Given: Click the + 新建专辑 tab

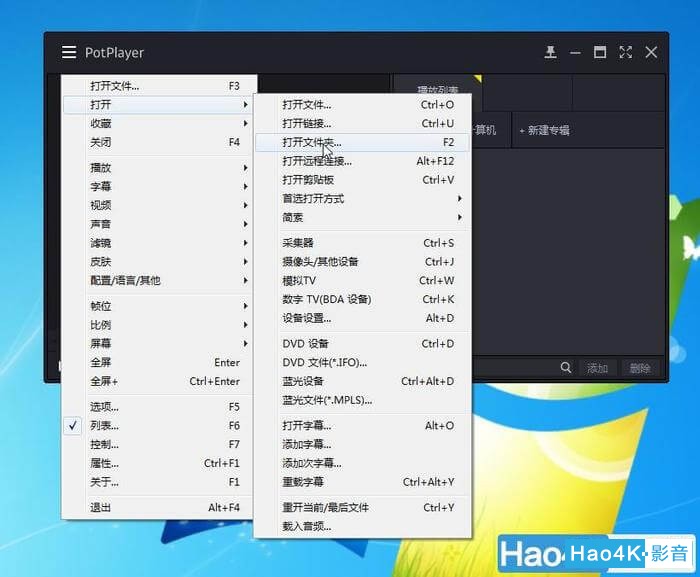Looking at the screenshot, I should (x=545, y=130).
